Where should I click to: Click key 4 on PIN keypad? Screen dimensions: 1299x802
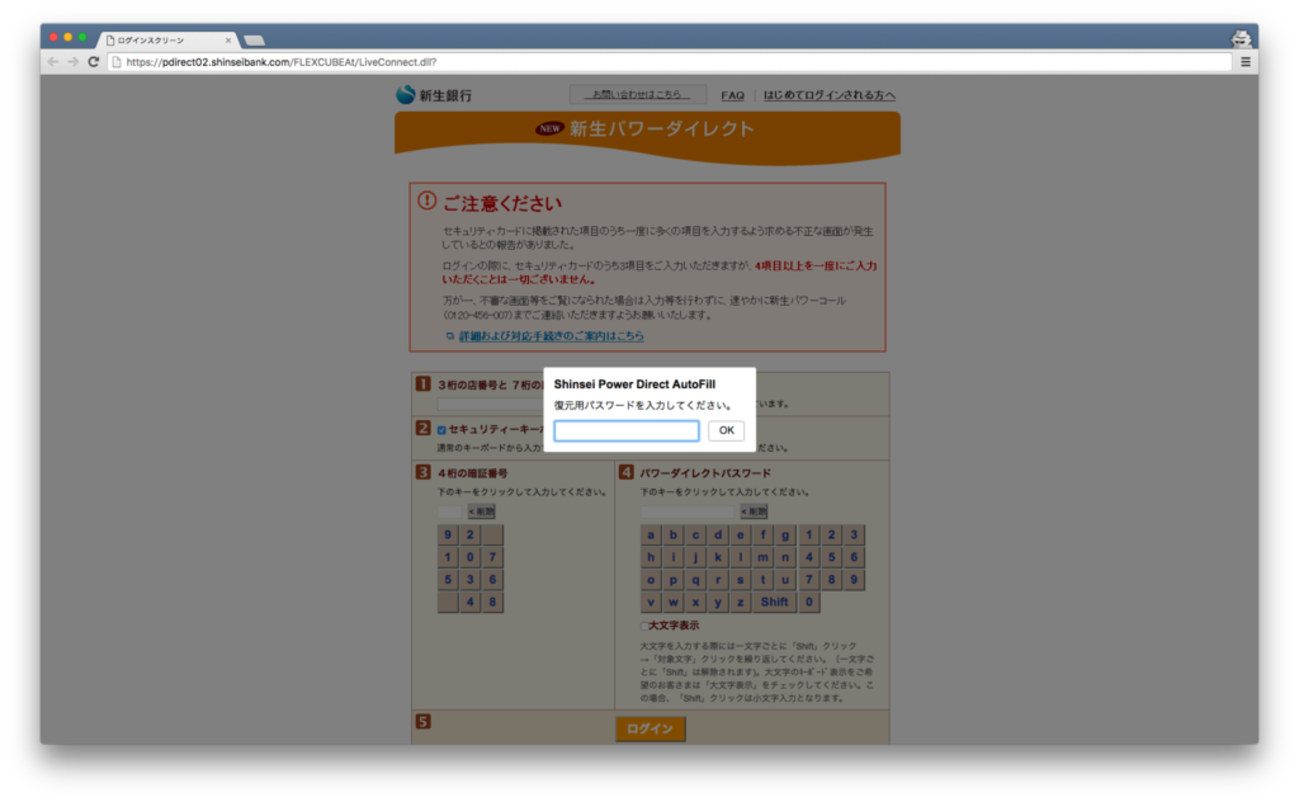(x=470, y=602)
